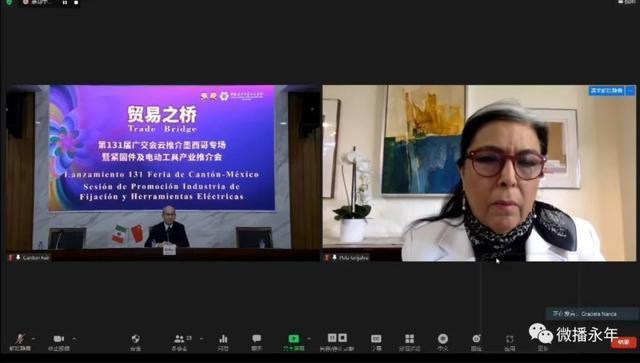Open the Breakout Rooms grid icon
Screen dimensions: 640x363
(409, 342)
